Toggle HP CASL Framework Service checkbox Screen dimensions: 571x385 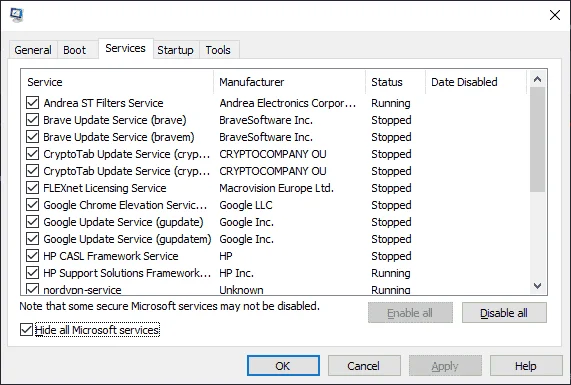tap(32, 256)
